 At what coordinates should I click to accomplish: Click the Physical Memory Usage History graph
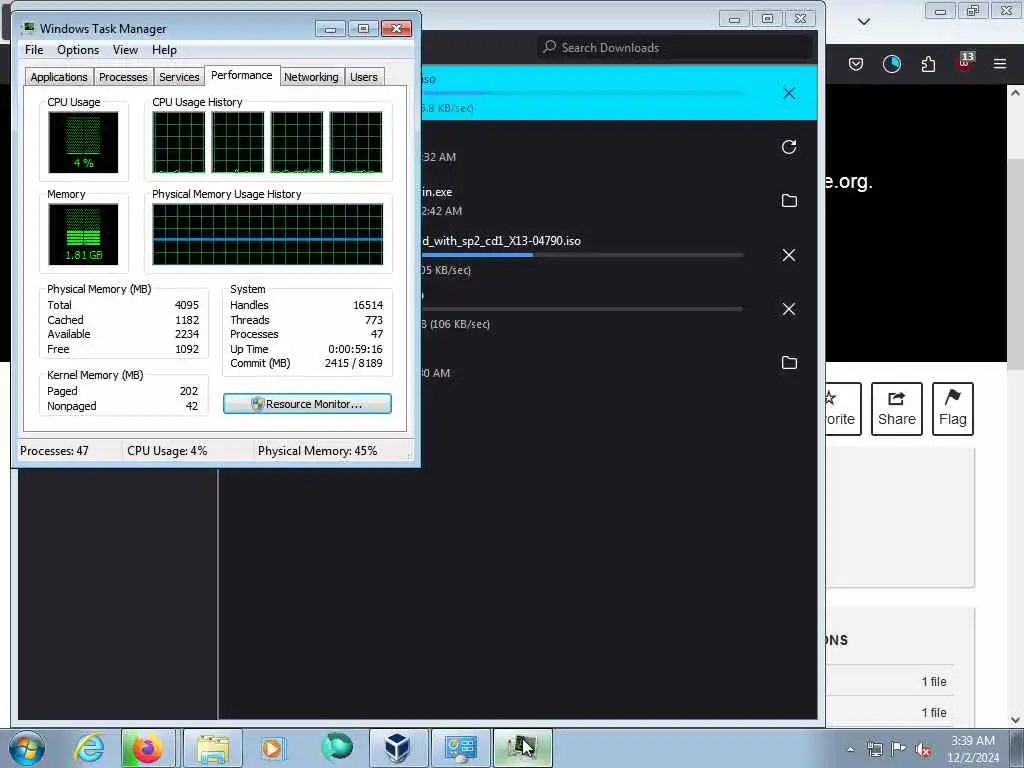[x=268, y=234]
